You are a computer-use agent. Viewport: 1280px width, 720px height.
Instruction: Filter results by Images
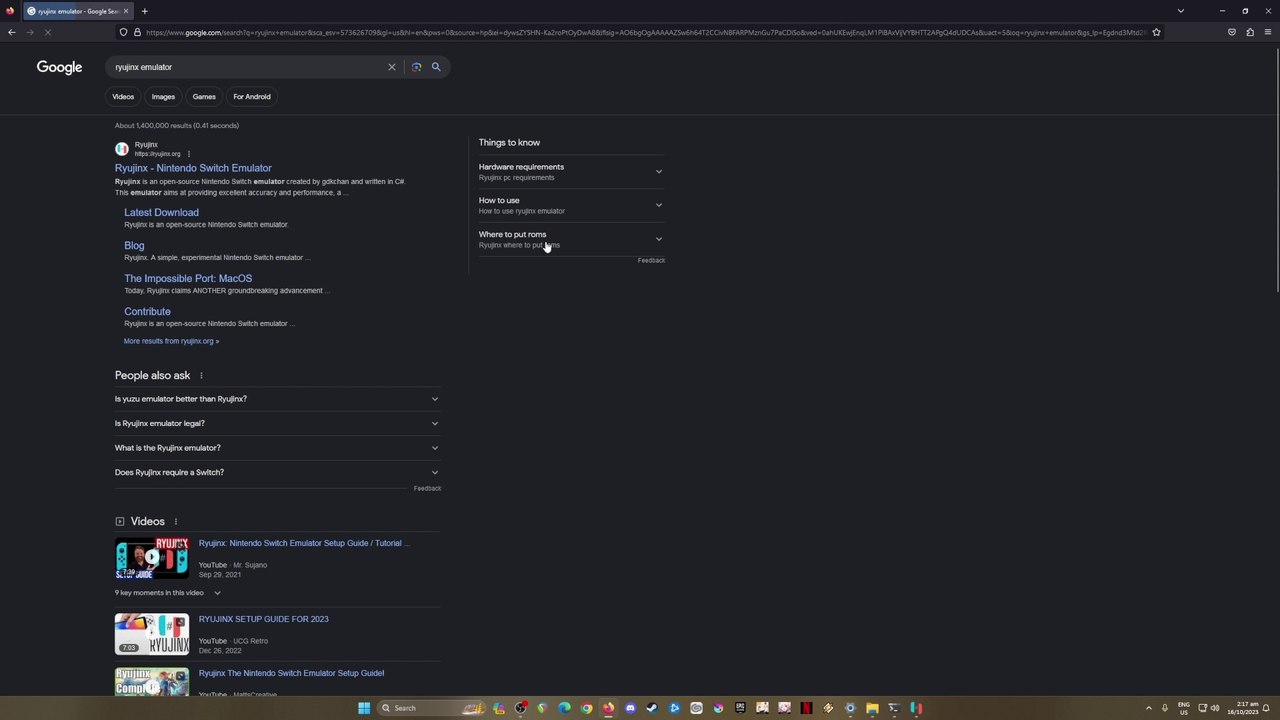click(x=163, y=97)
